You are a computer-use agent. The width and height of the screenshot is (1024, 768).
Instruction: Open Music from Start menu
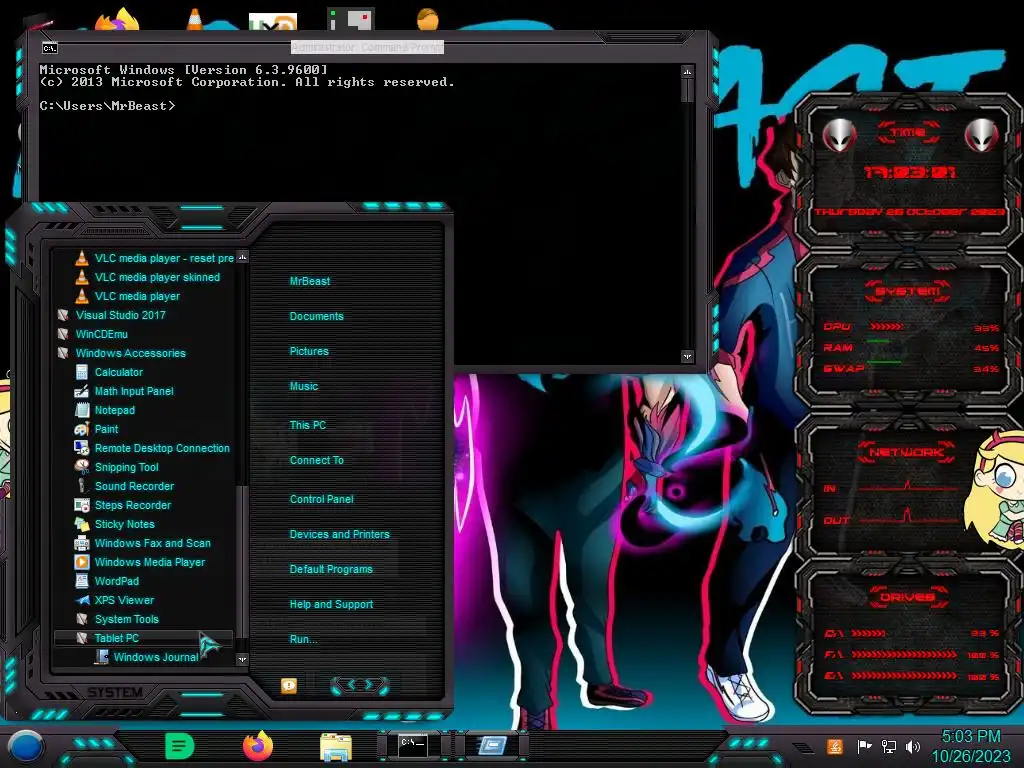304,386
